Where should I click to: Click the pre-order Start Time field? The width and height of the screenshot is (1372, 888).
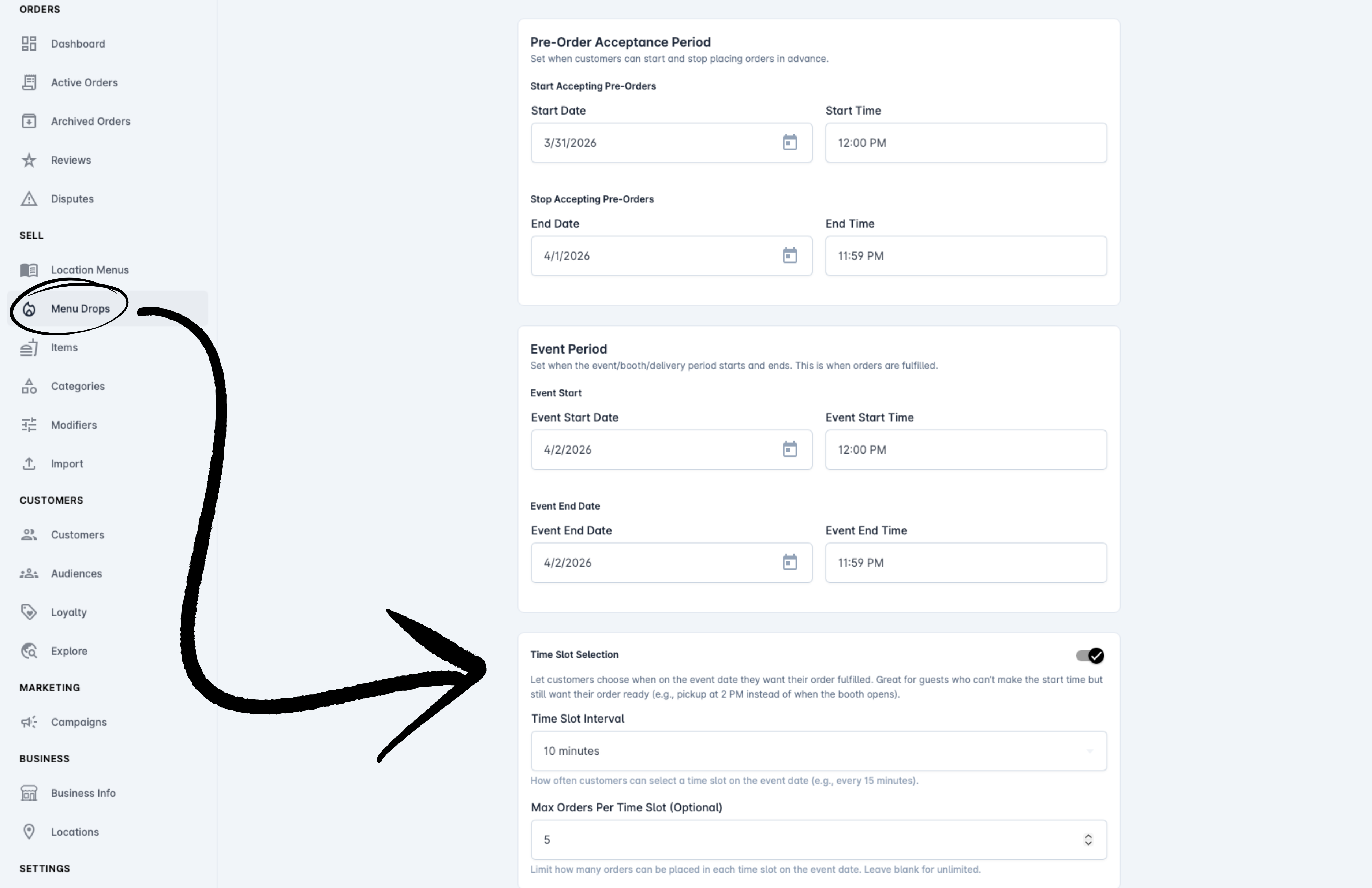coord(965,142)
